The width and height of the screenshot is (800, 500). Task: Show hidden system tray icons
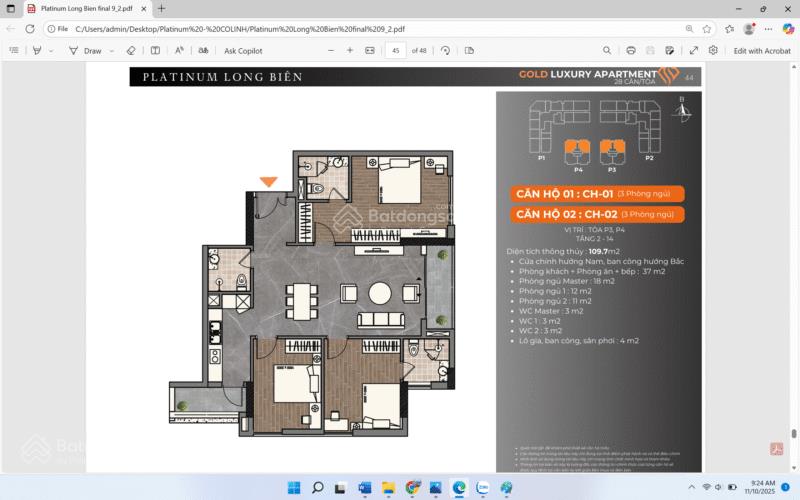click(691, 487)
